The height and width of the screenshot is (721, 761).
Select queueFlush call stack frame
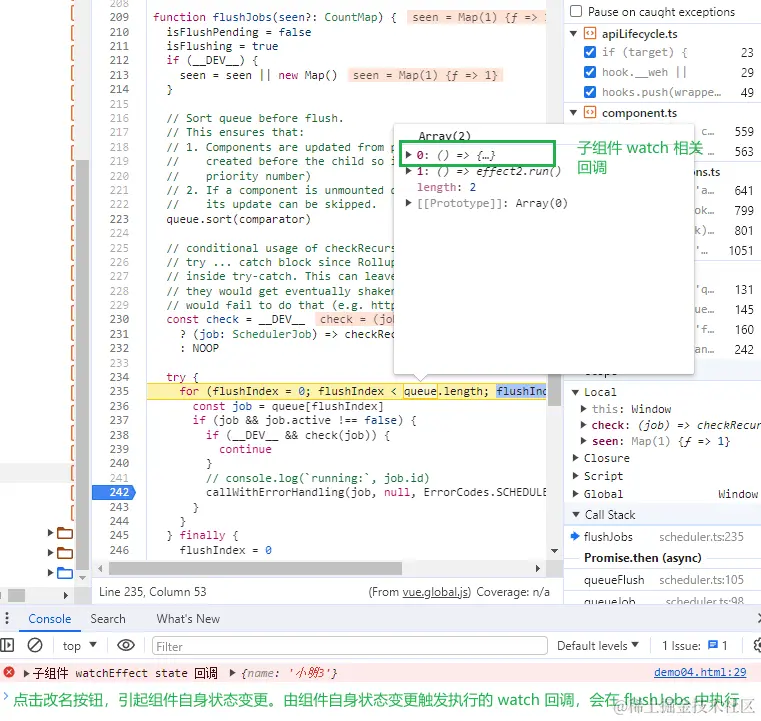point(663,580)
